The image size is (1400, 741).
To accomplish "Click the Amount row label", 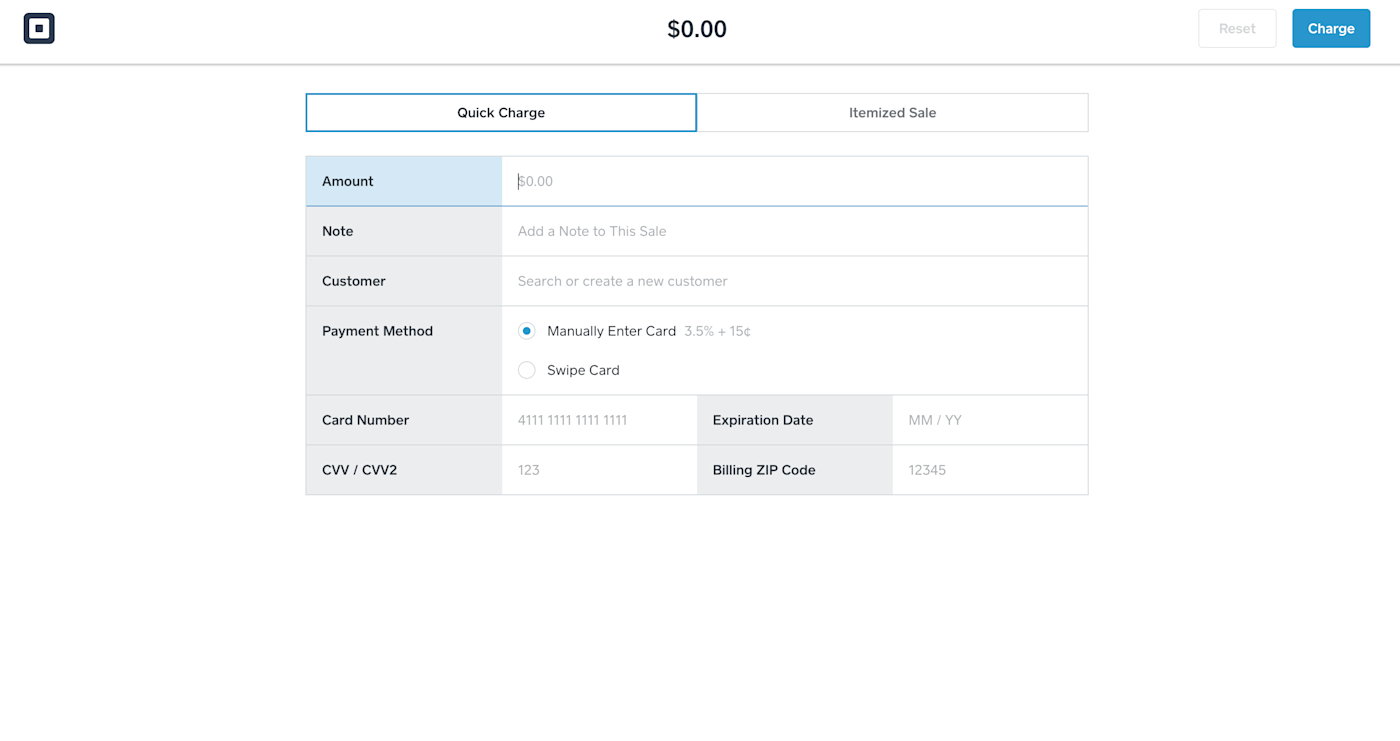I will tap(347, 181).
